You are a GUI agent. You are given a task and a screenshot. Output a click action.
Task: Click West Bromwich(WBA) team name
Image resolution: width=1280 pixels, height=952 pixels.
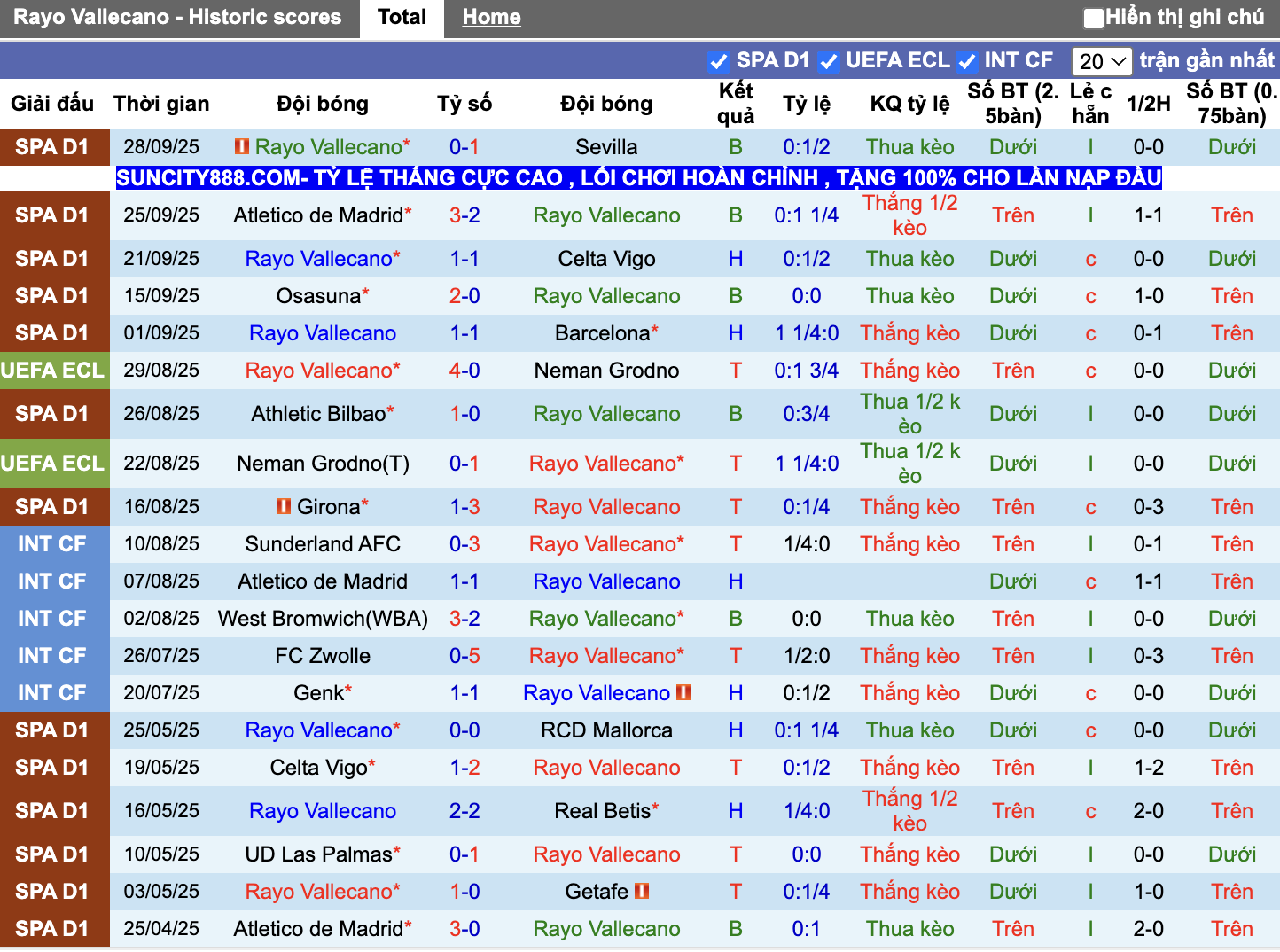(323, 619)
